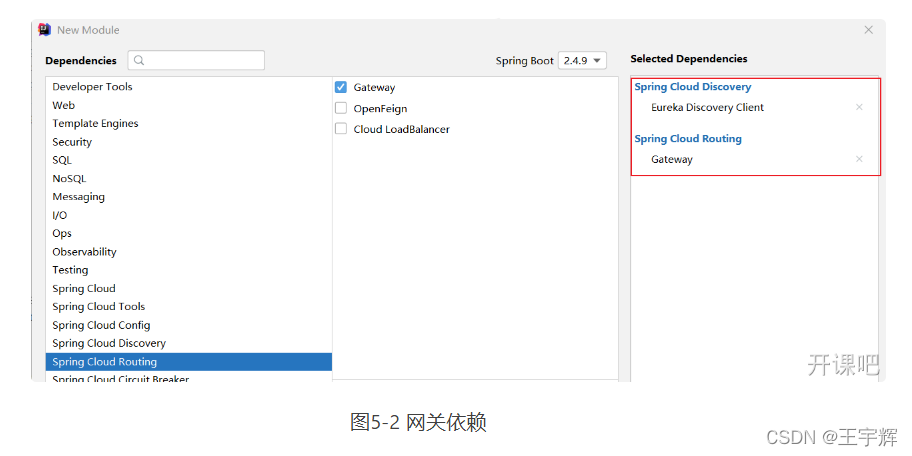The width and height of the screenshot is (912, 456).
Task: Click the Spring Cloud Routing heading under Selected Dependencies
Action: pos(688,138)
